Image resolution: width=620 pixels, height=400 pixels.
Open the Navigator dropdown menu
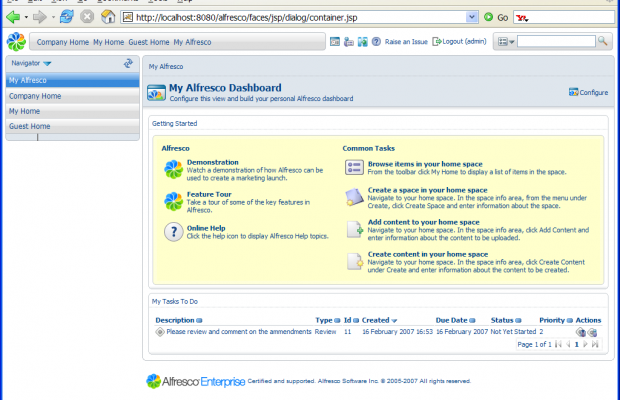pos(47,63)
